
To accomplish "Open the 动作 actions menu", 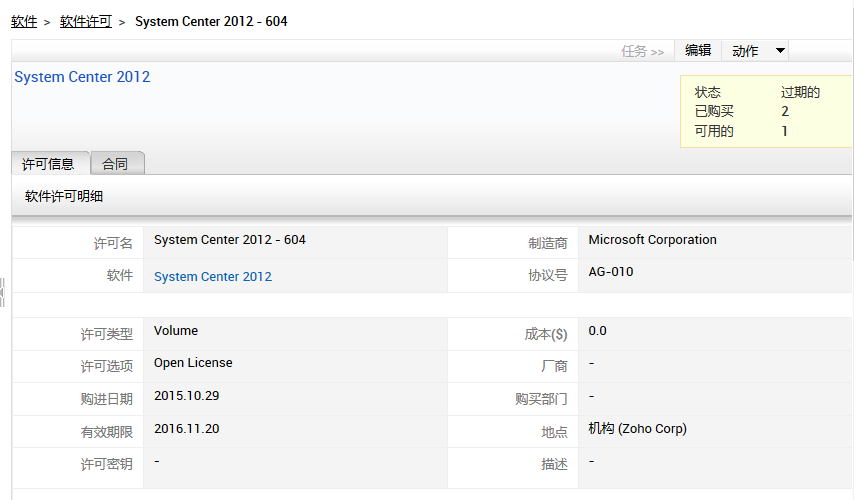I will (x=746, y=51).
